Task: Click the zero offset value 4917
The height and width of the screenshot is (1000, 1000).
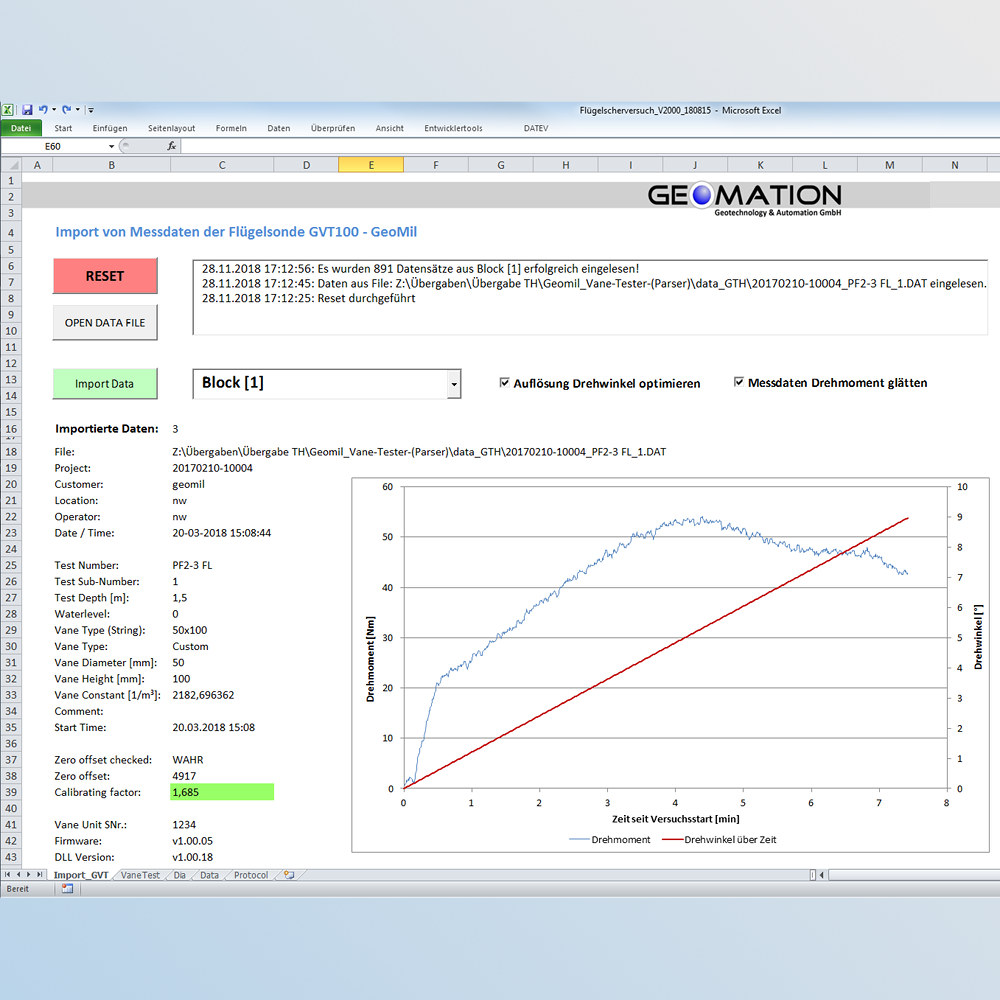Action: point(184,776)
